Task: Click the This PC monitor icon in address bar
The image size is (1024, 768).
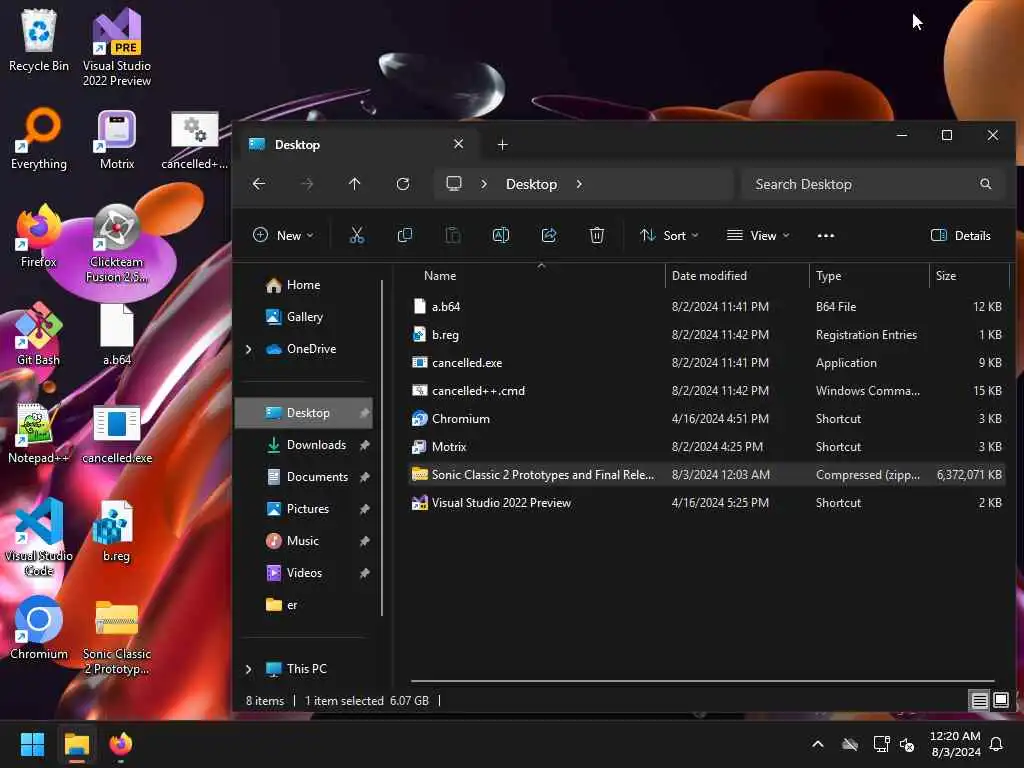Action: pyautogui.click(x=454, y=184)
